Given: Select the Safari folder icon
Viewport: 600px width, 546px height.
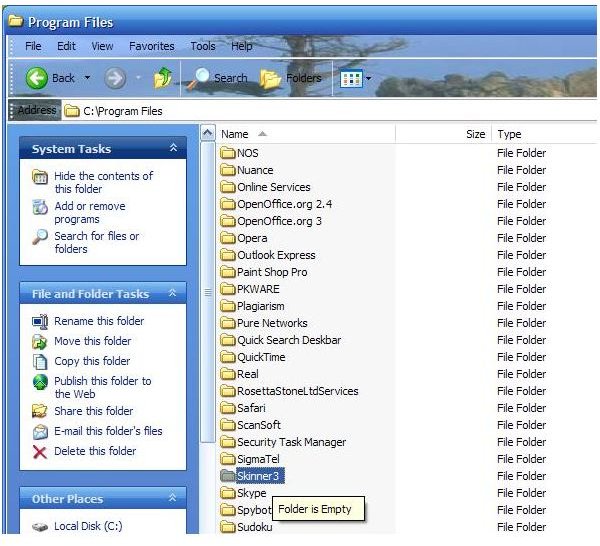Looking at the screenshot, I should point(228,408).
